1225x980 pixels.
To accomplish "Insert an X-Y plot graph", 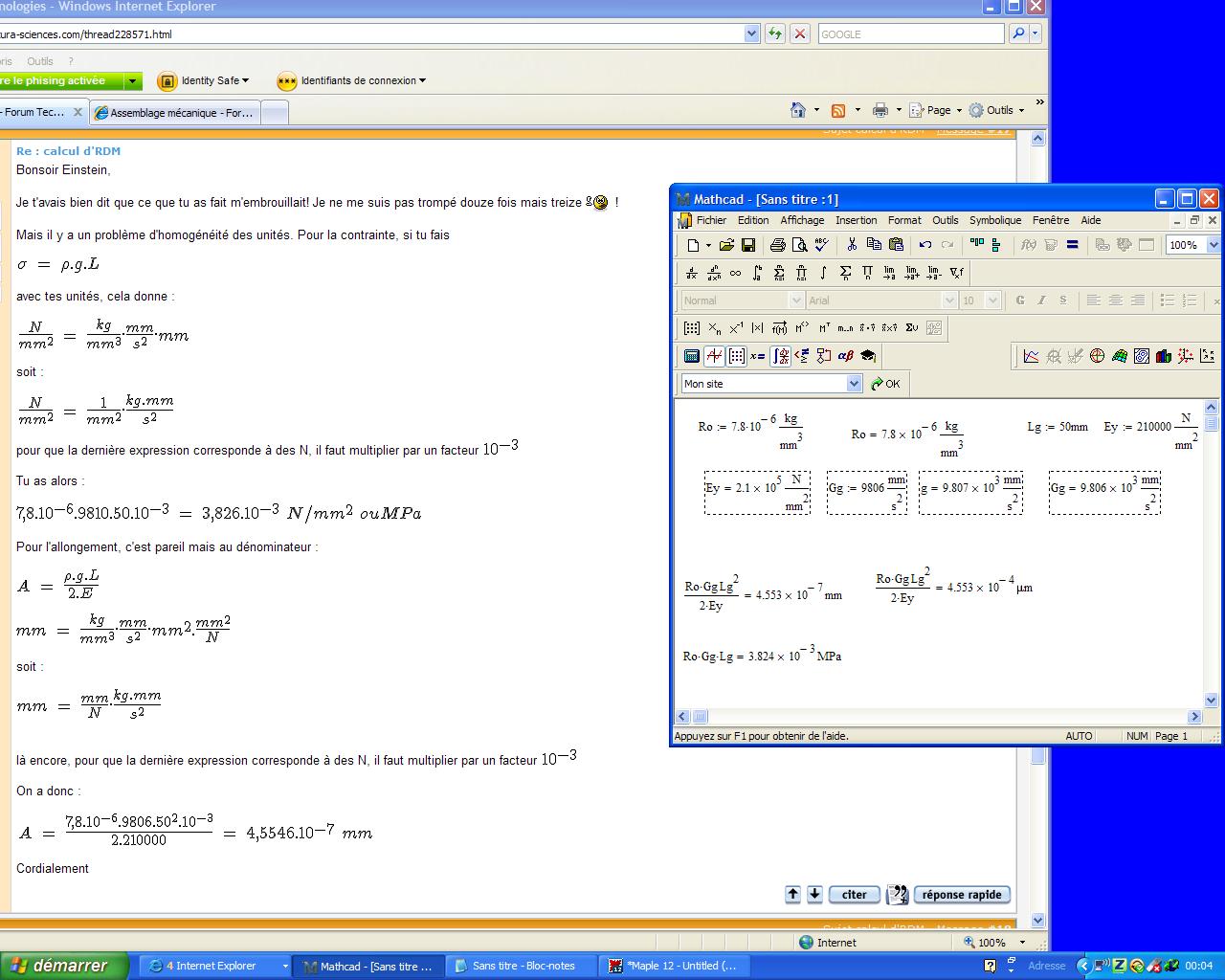I will coord(1031,356).
